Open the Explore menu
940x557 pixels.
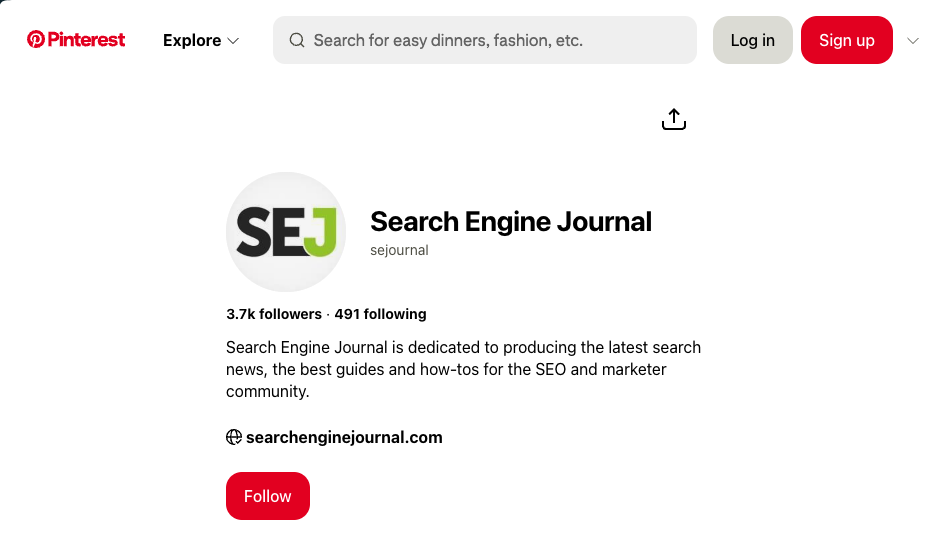click(192, 40)
